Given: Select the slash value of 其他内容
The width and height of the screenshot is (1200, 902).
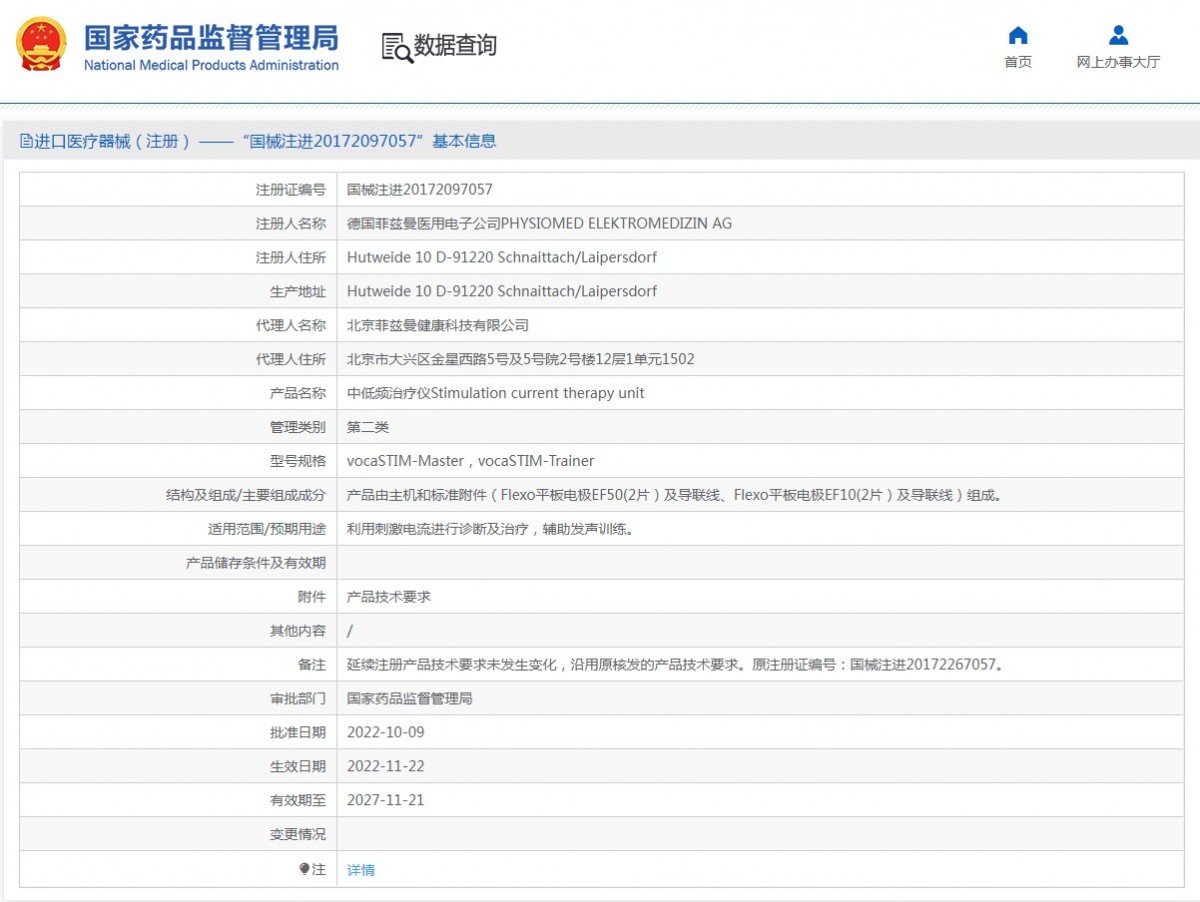Looking at the screenshot, I should click(x=350, y=631).
